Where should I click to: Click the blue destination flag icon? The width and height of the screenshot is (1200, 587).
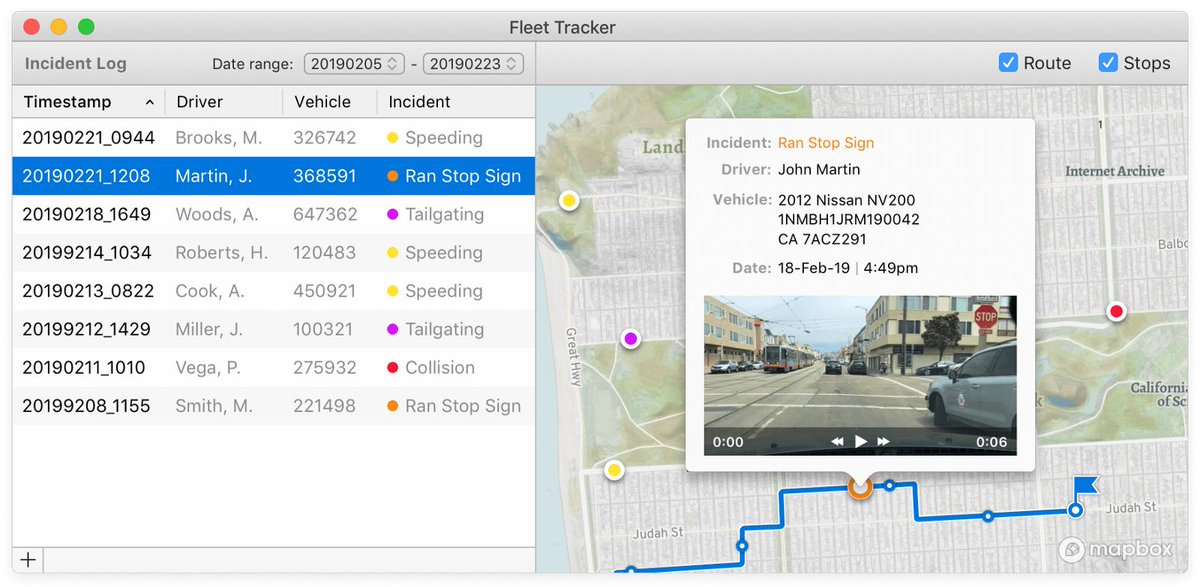1086,487
